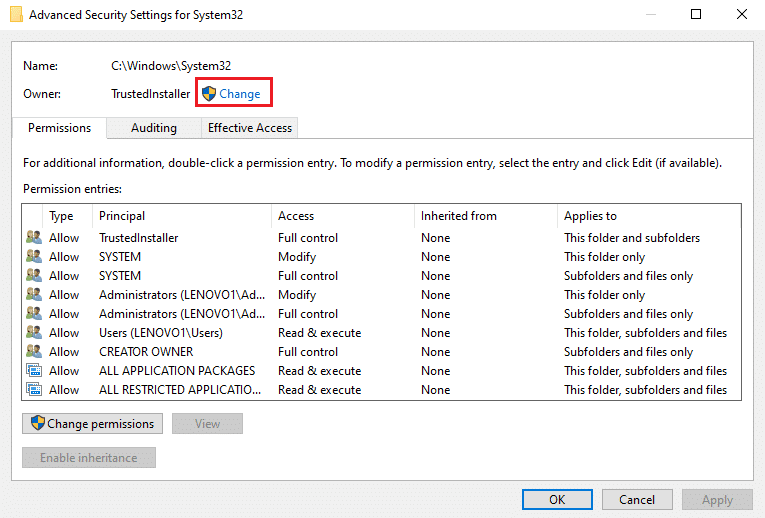Click the Enable inheritance button
Screen dimensions: 765x518
(89, 458)
